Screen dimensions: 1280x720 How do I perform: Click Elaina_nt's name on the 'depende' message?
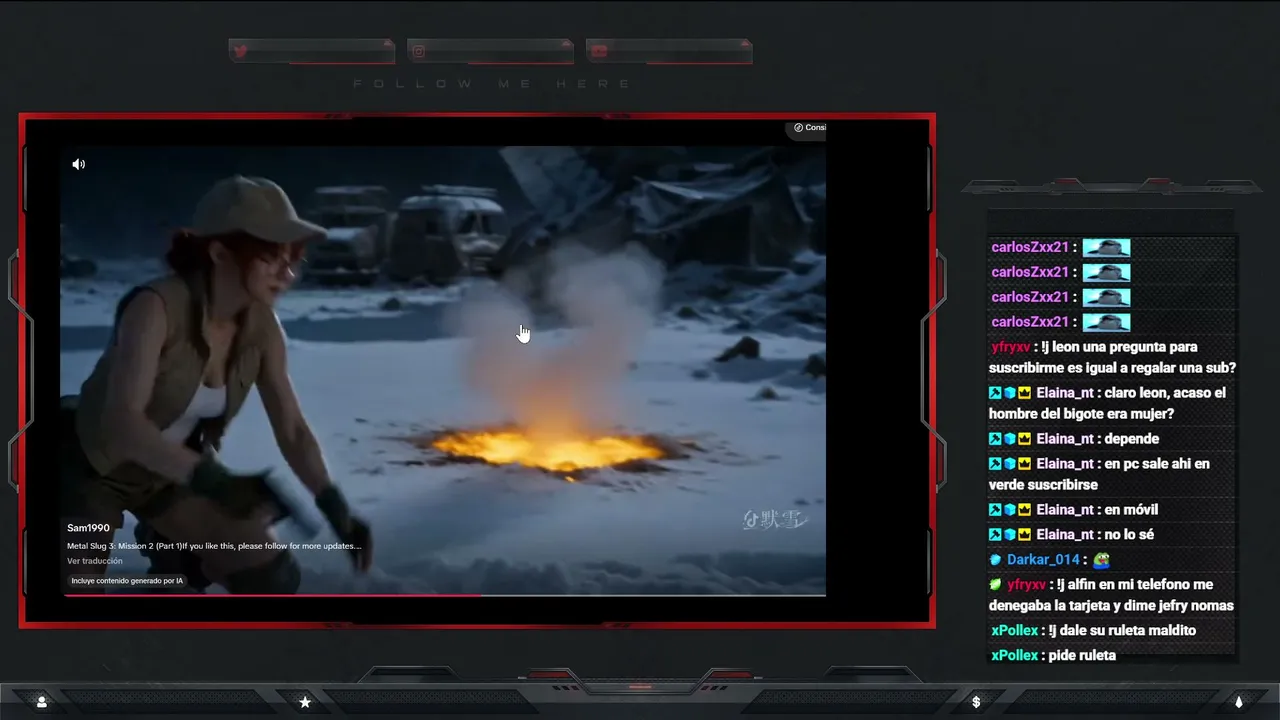1064,439
